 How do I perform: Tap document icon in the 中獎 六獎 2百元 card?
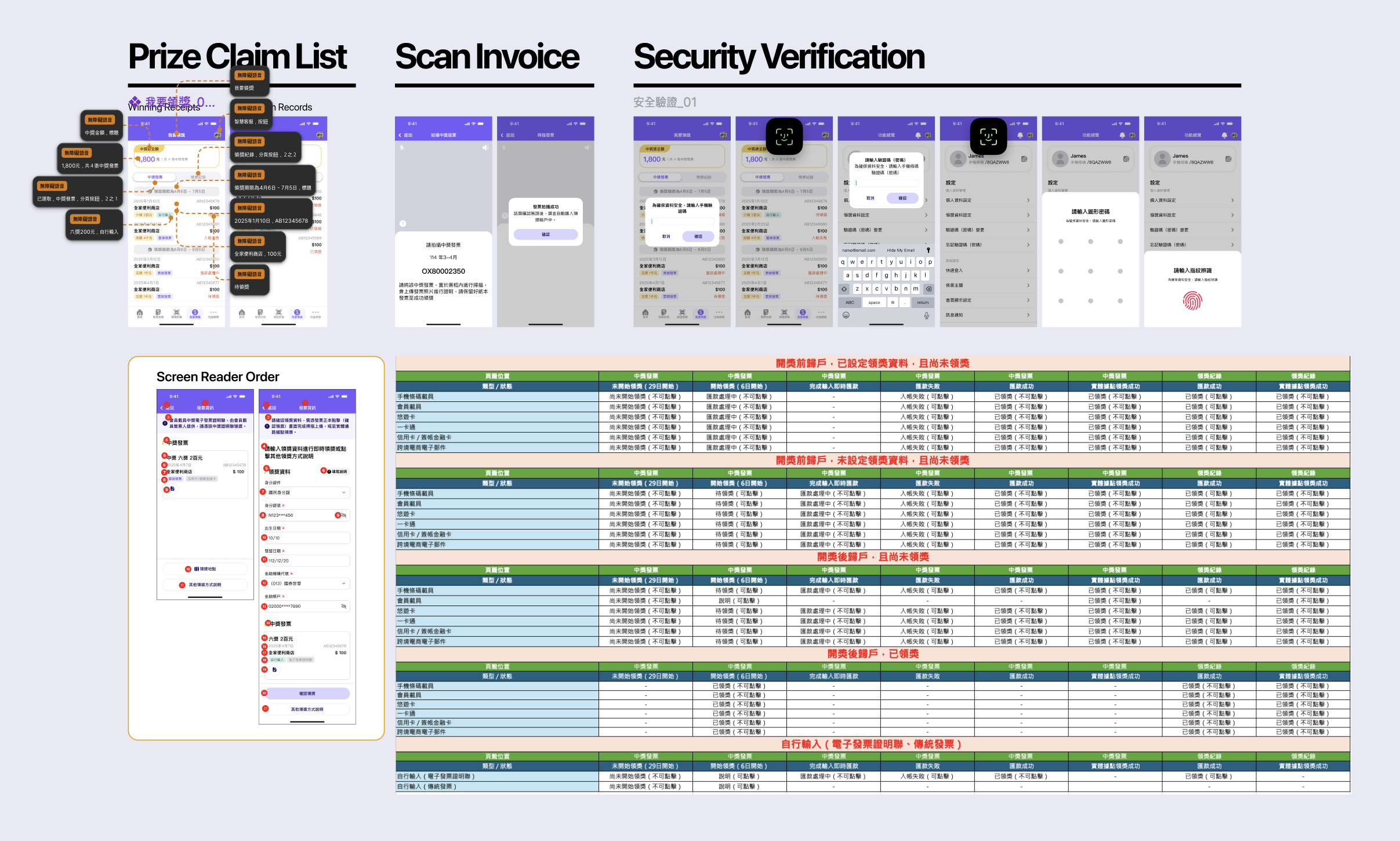(172, 489)
